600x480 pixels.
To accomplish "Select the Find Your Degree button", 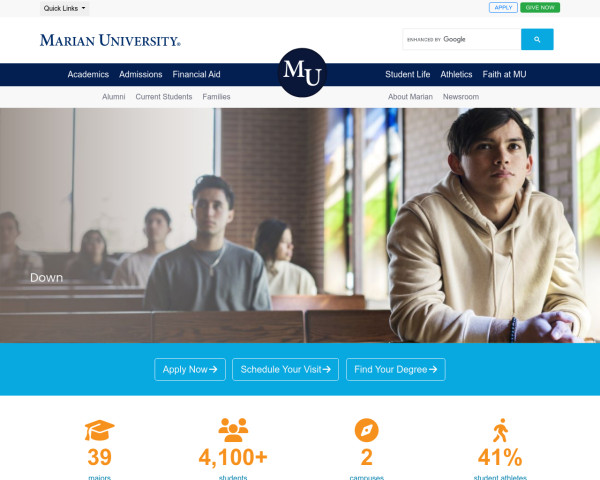I will pos(396,369).
